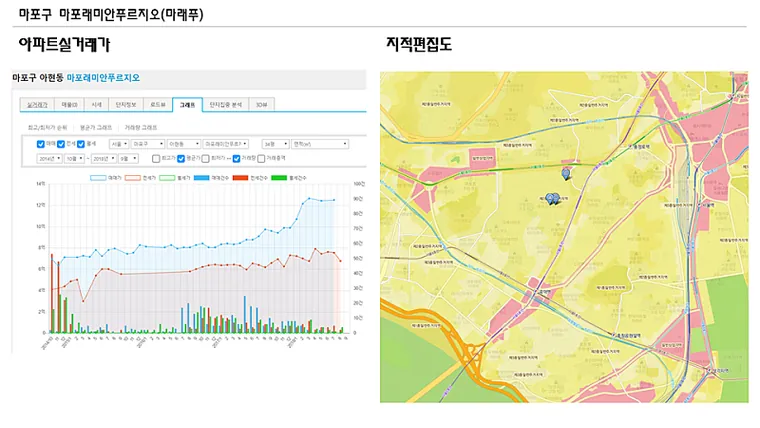Click the leftmost blue map pin
This screenshot has width=760, height=428.
[x=550, y=199]
